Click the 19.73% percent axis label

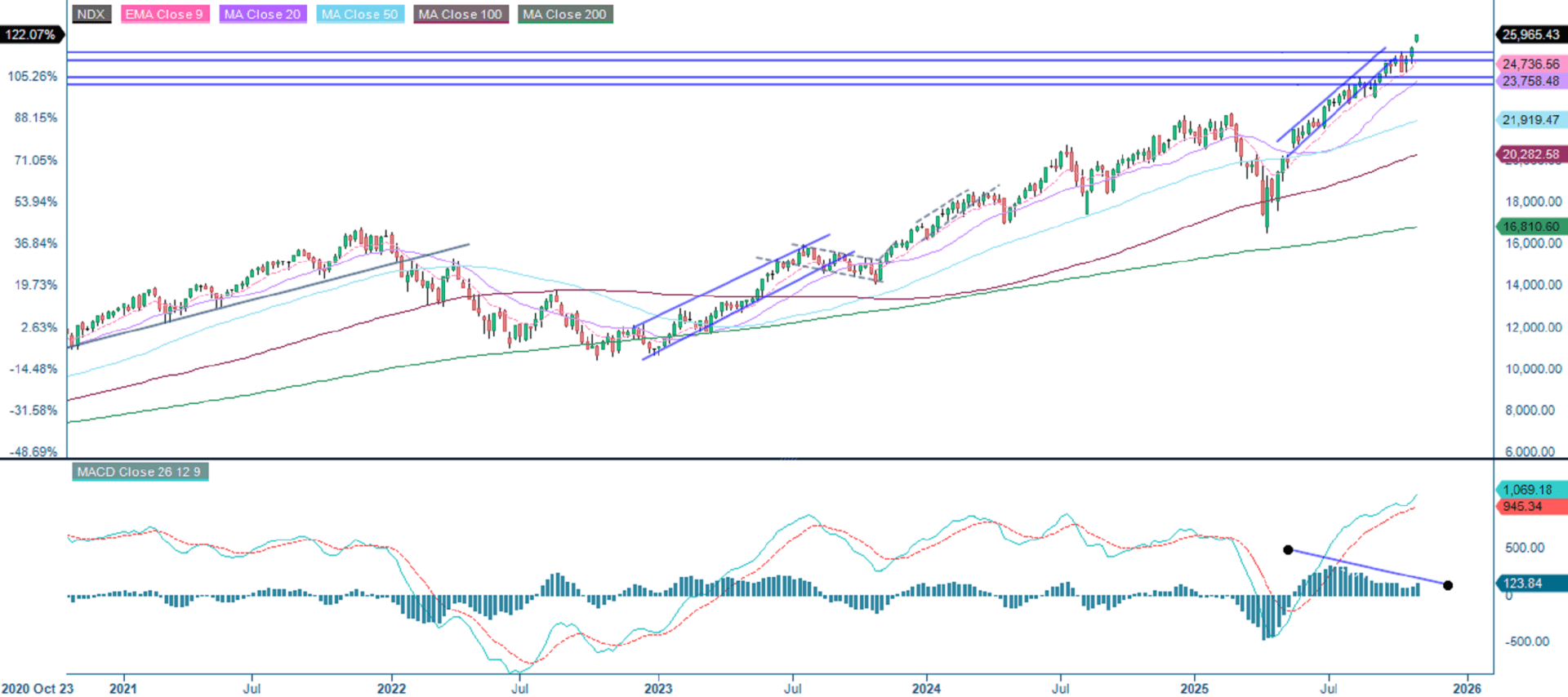(36, 285)
